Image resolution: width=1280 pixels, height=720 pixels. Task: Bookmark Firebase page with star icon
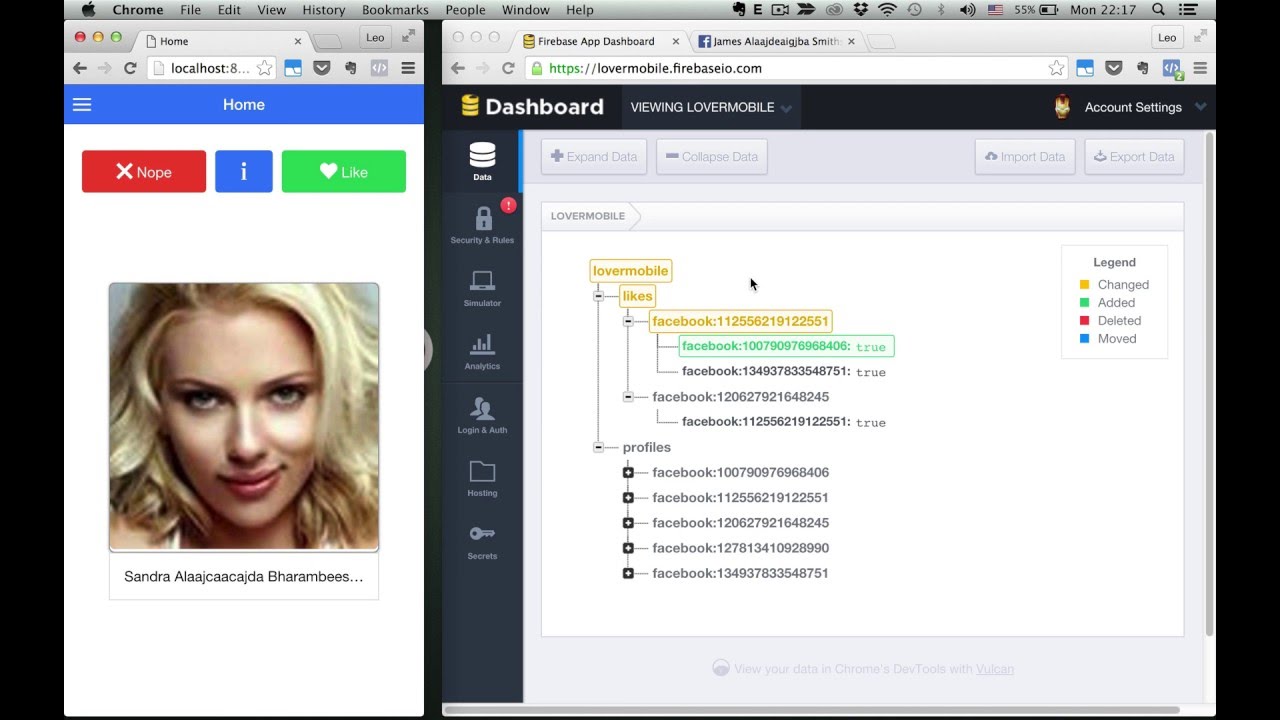coord(1056,68)
